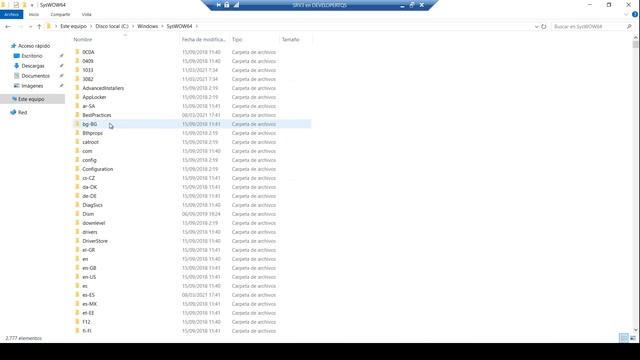The image size is (640, 360).
Task: Select the DriverStore folder icon
Action: pyautogui.click(x=77, y=240)
